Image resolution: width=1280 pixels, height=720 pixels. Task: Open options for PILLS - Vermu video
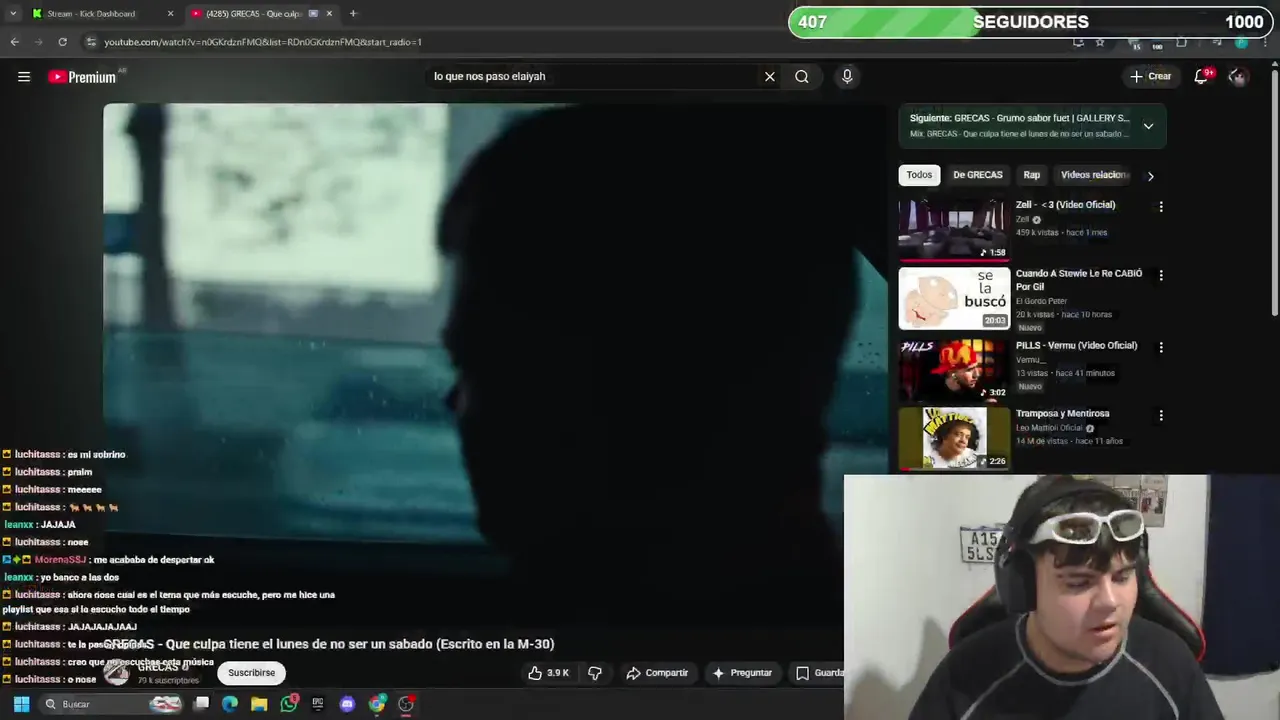(x=1161, y=347)
